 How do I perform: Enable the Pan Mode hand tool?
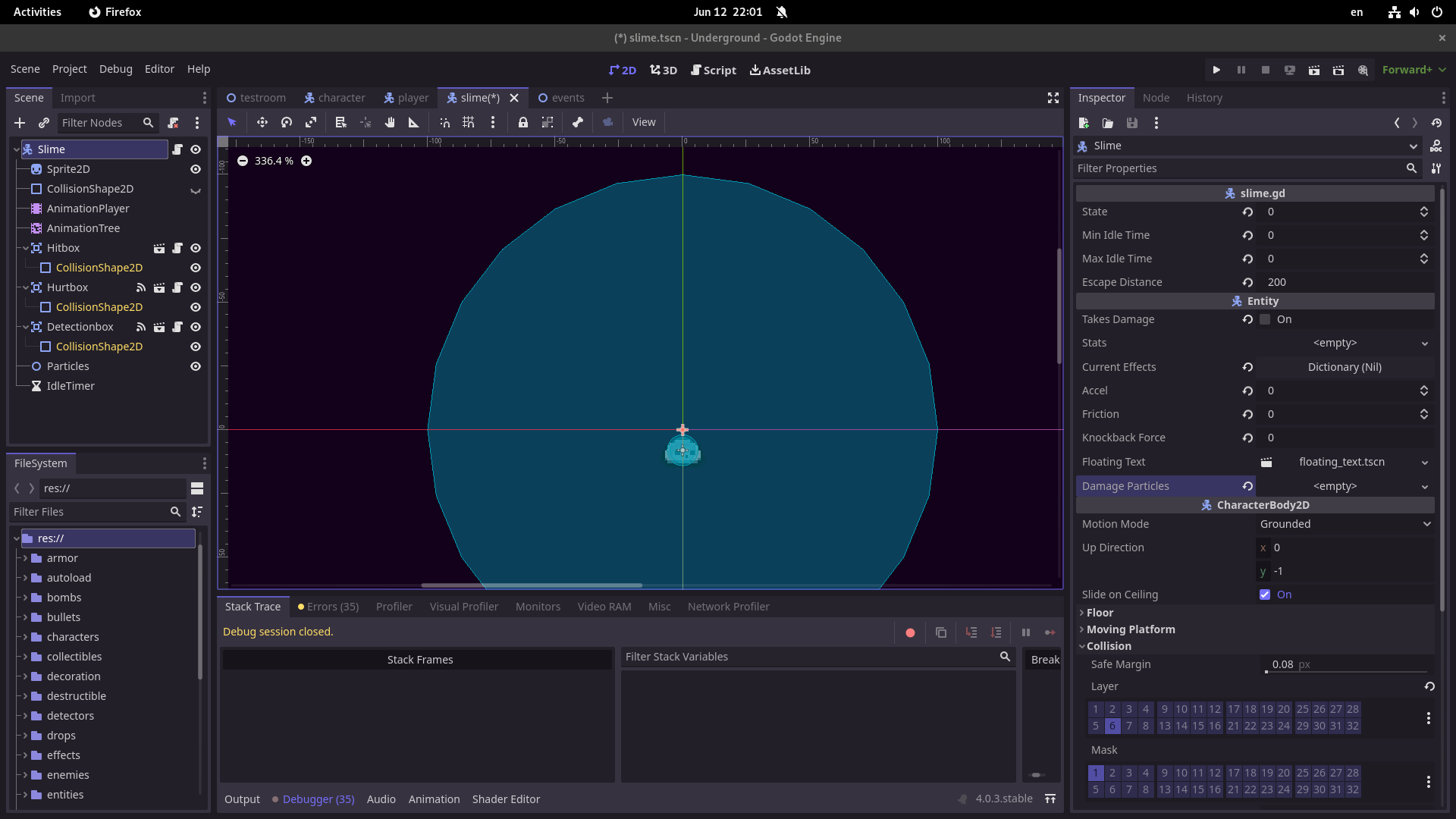coord(390,122)
